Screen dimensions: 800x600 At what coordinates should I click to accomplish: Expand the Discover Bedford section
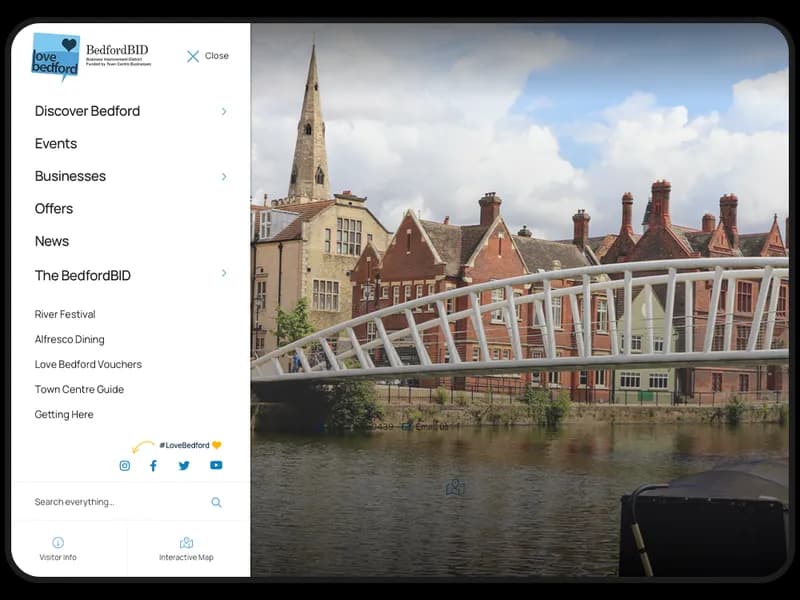coord(223,112)
